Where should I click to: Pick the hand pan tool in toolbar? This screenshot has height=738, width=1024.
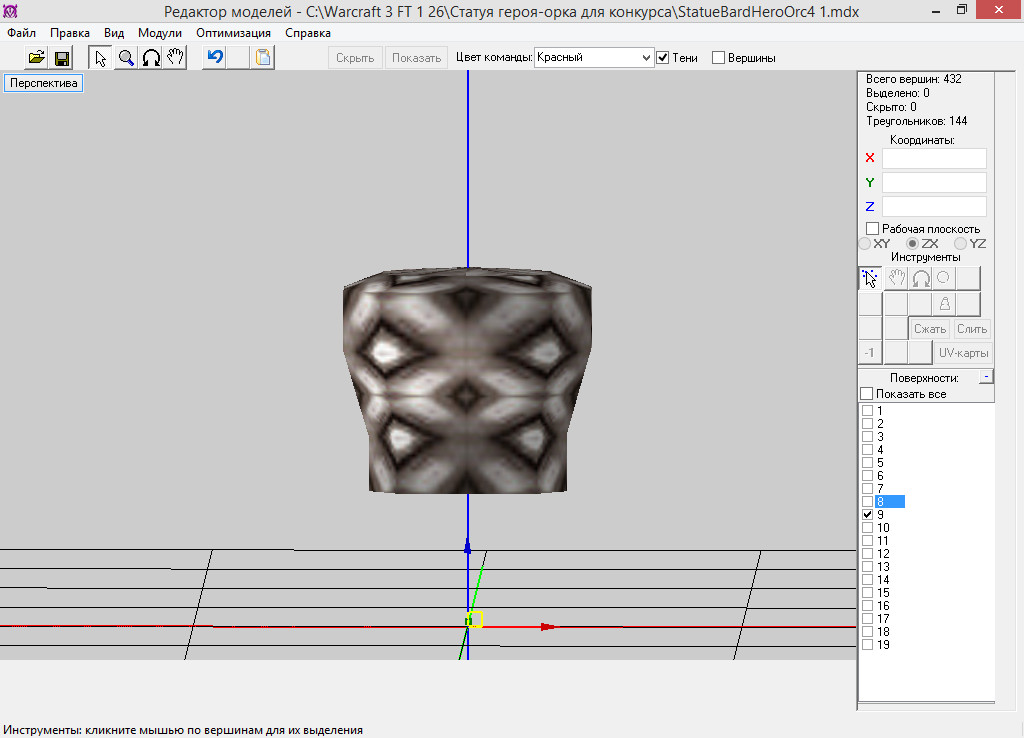tap(175, 58)
